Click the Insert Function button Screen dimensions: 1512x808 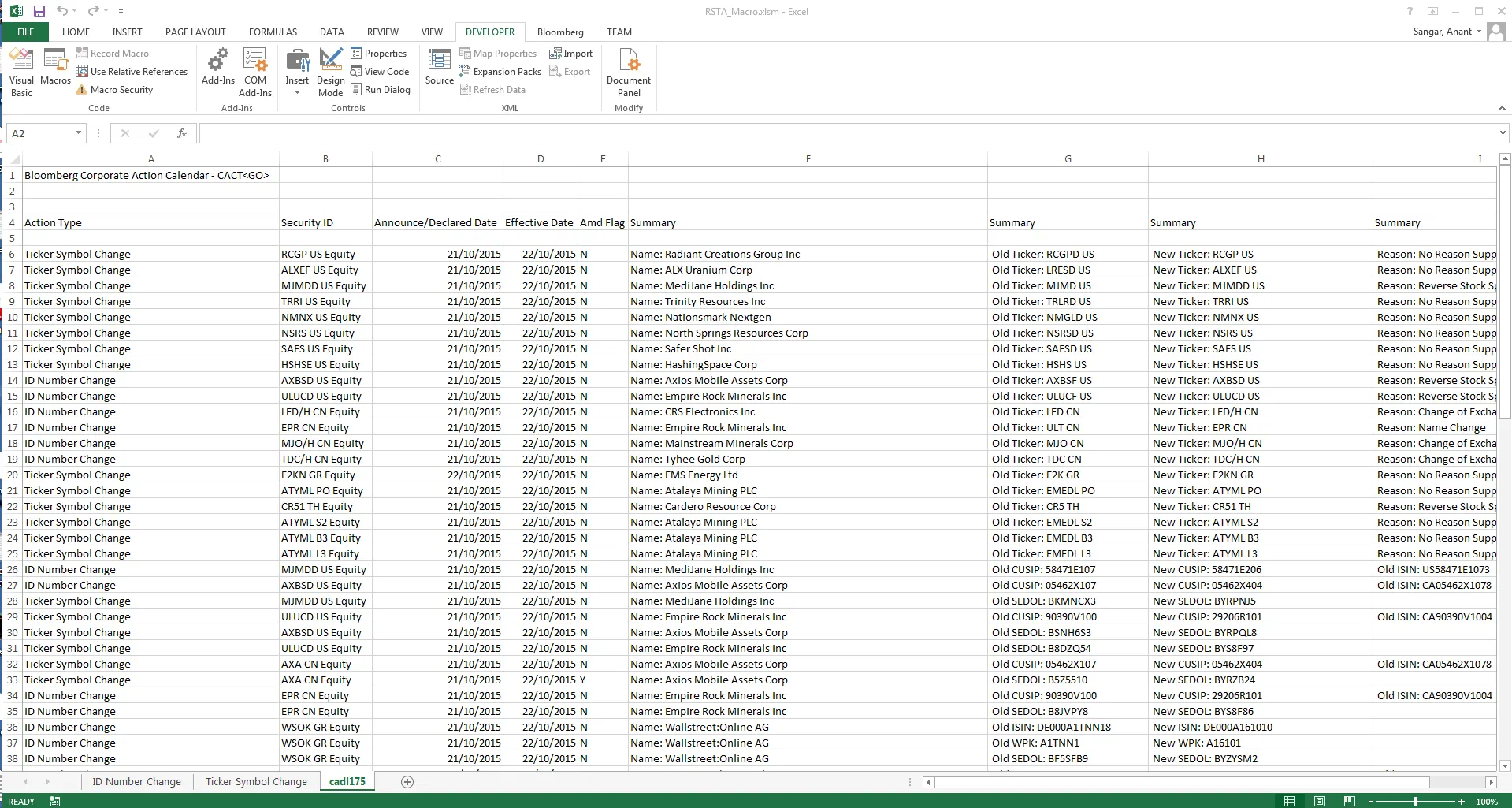(x=182, y=133)
